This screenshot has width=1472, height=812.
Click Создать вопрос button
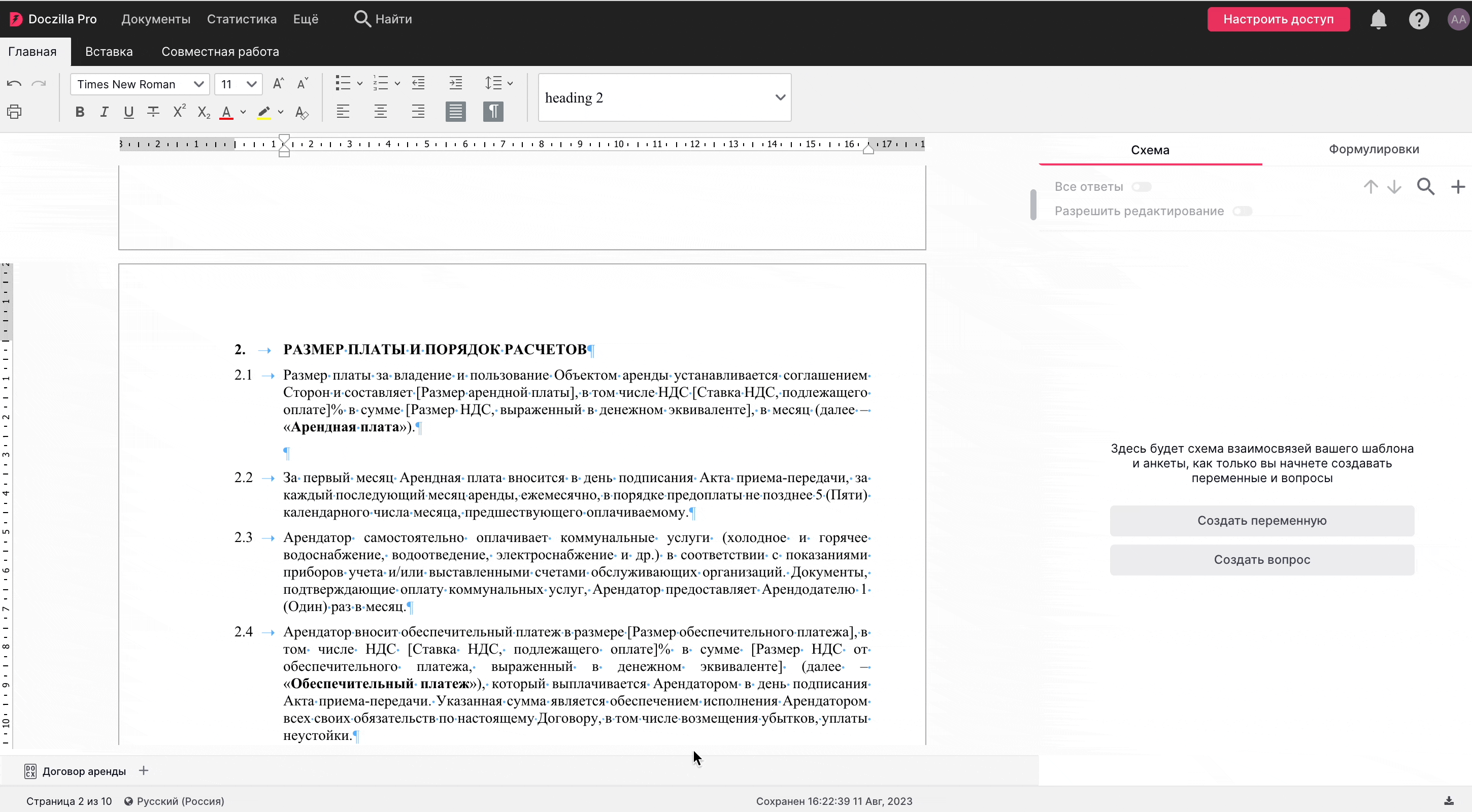tap(1262, 559)
